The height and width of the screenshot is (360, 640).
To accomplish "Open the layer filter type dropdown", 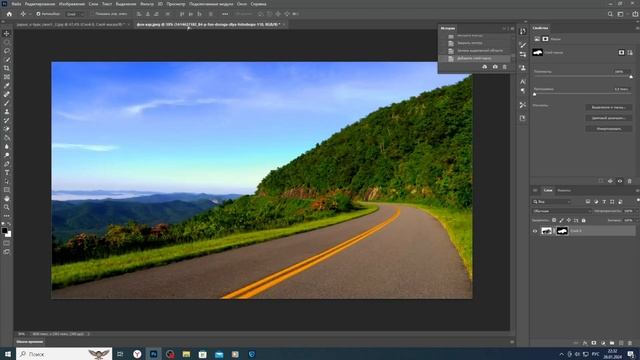I will (x=552, y=202).
